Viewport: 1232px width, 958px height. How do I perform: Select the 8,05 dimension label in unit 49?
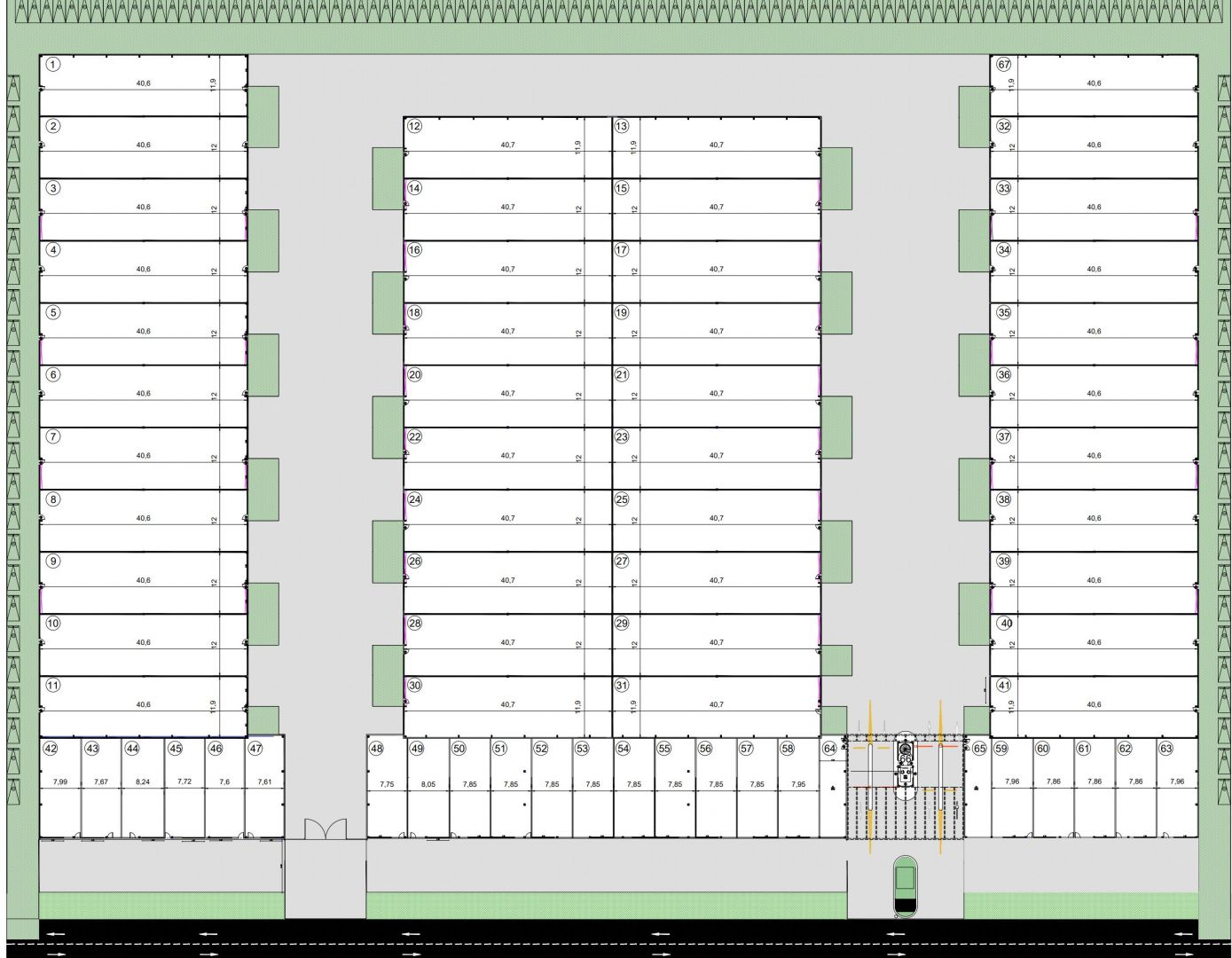pos(428,784)
